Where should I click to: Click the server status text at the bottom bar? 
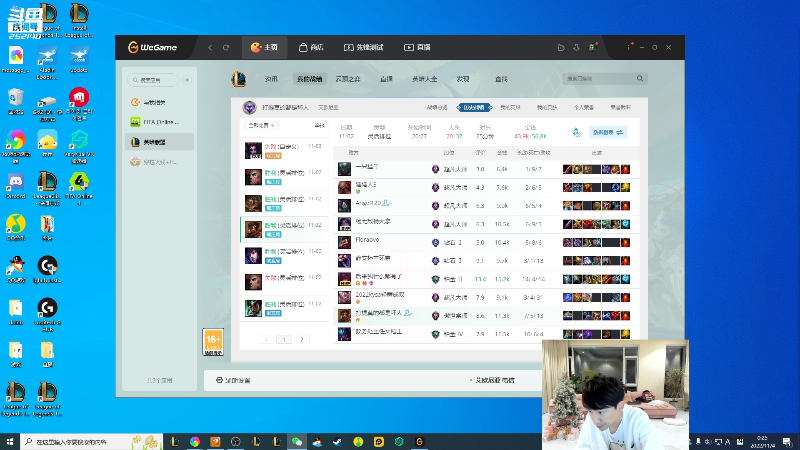(492, 381)
